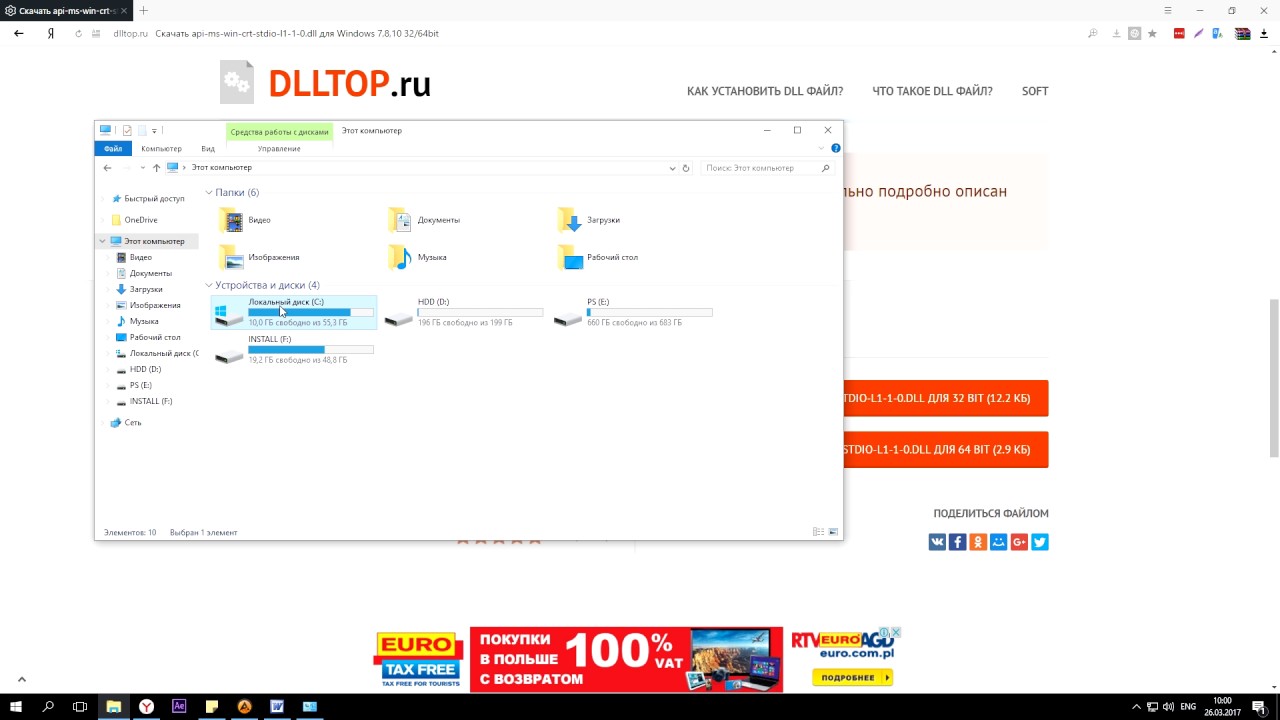Viewport: 1280px width, 720px height.
Task: Open the Музыка folder in Папки section
Action: (418, 257)
